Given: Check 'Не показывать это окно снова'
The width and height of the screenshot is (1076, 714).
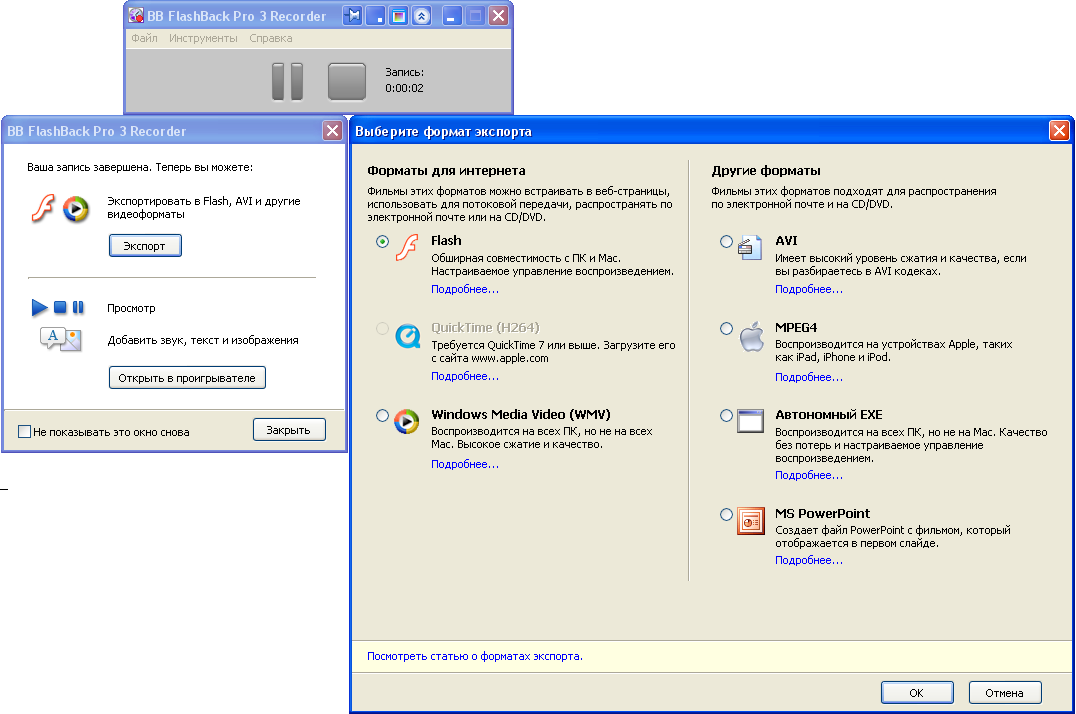Looking at the screenshot, I should click(25, 432).
